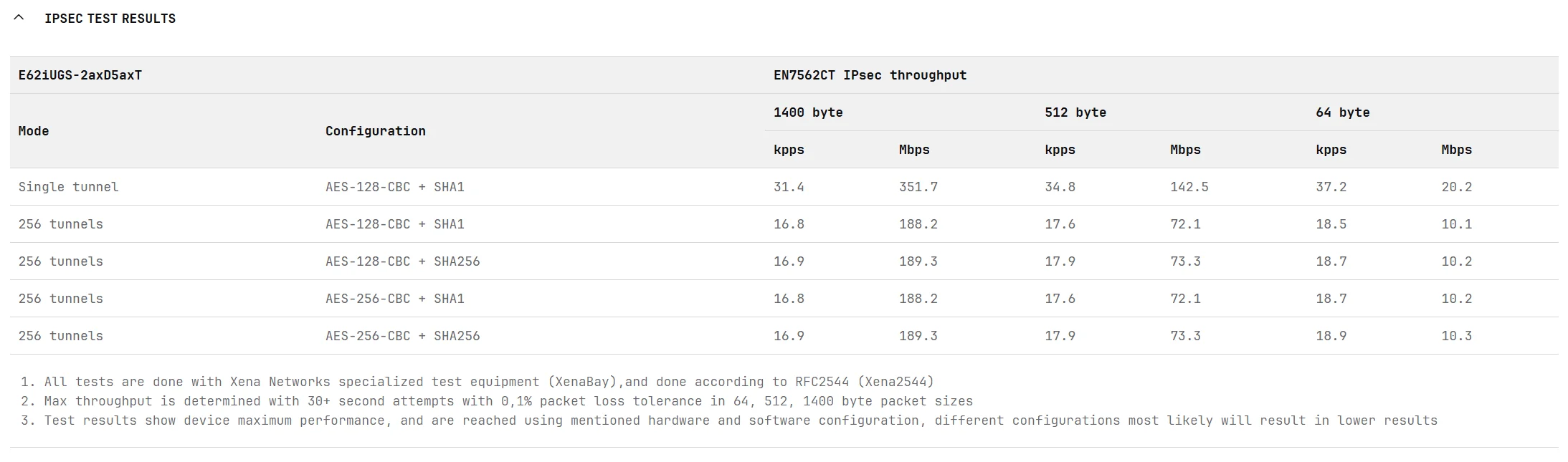This screenshot has height=462, width=1568.
Task: Click the 1400 byte column header
Action: [808, 112]
